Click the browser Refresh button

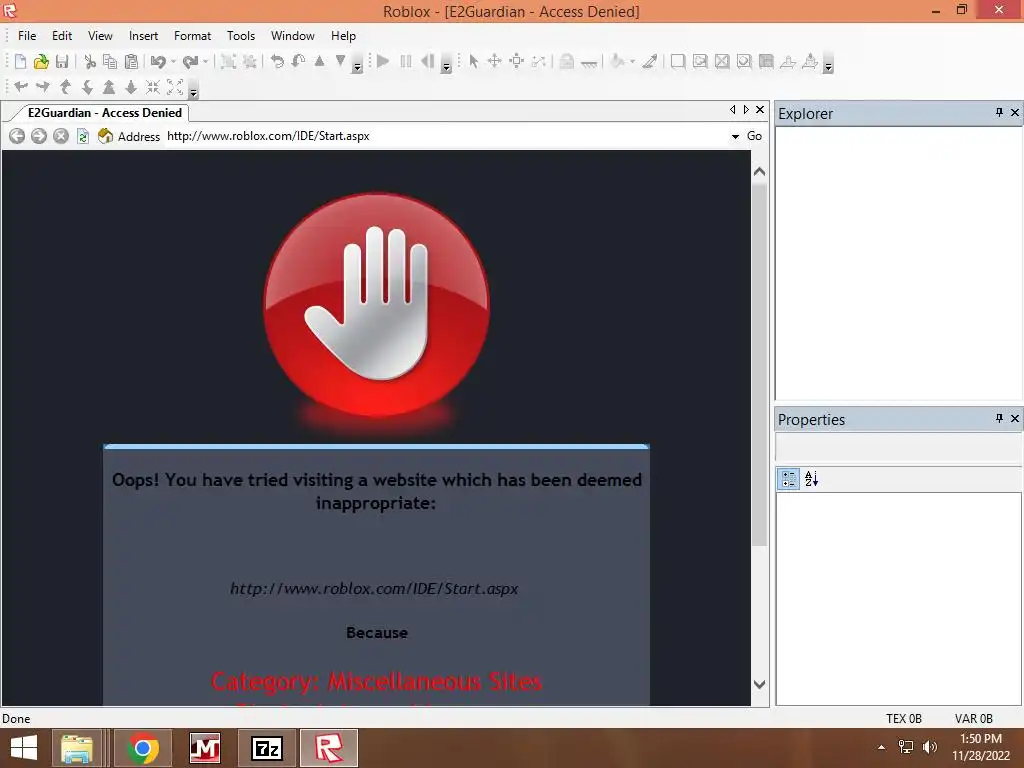(x=83, y=136)
